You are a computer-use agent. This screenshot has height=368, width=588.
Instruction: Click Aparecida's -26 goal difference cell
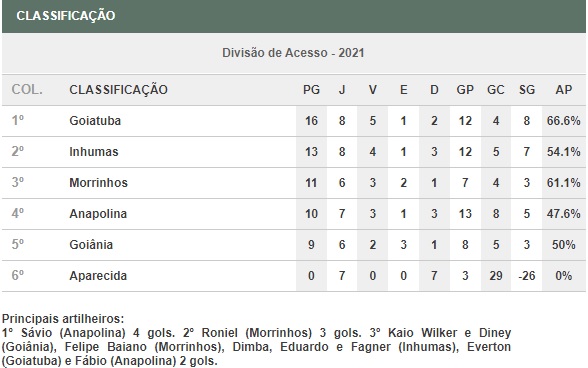pyautogui.click(x=526, y=276)
